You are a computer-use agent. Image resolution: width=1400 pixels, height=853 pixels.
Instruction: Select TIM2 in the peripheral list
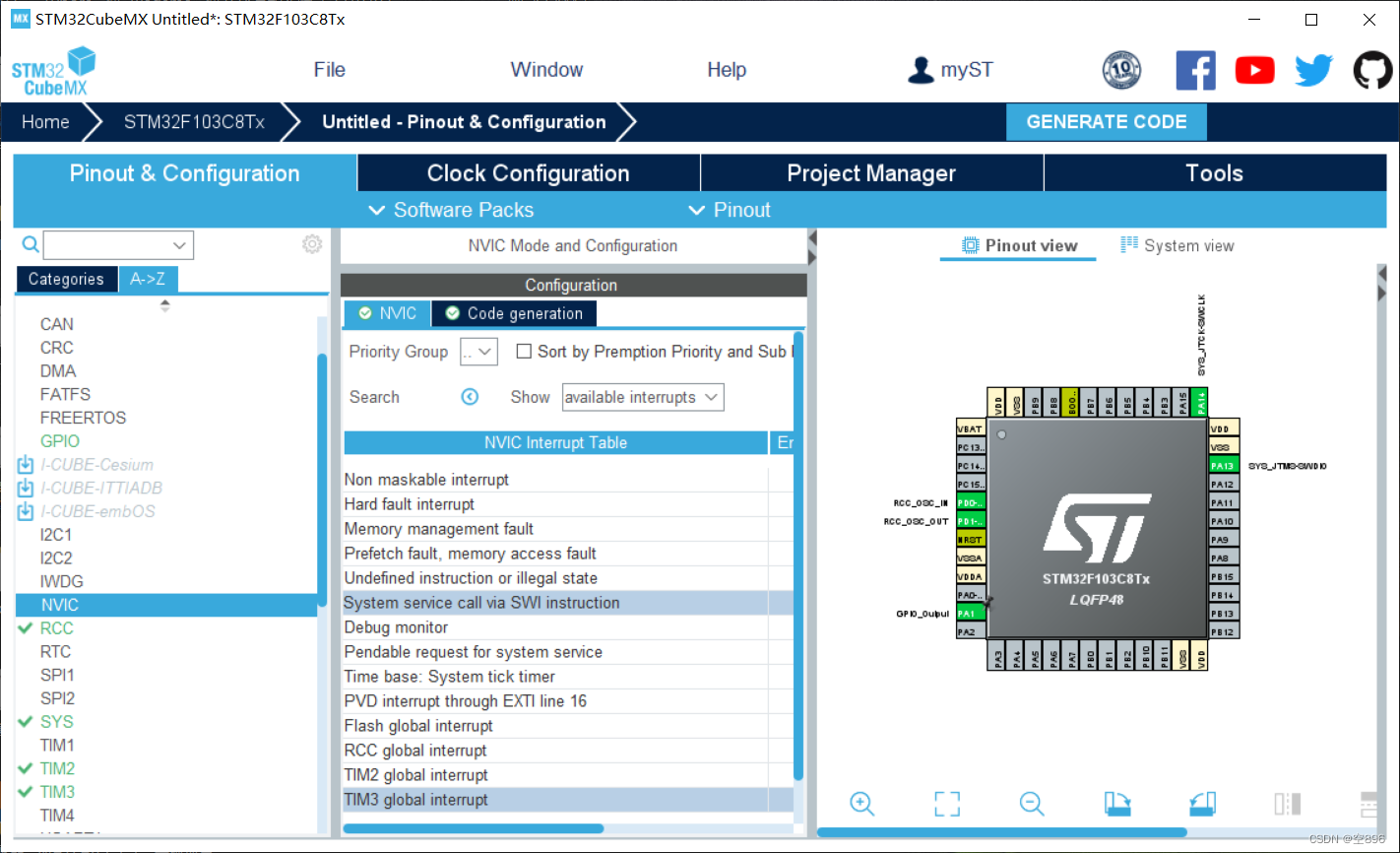(x=57, y=768)
